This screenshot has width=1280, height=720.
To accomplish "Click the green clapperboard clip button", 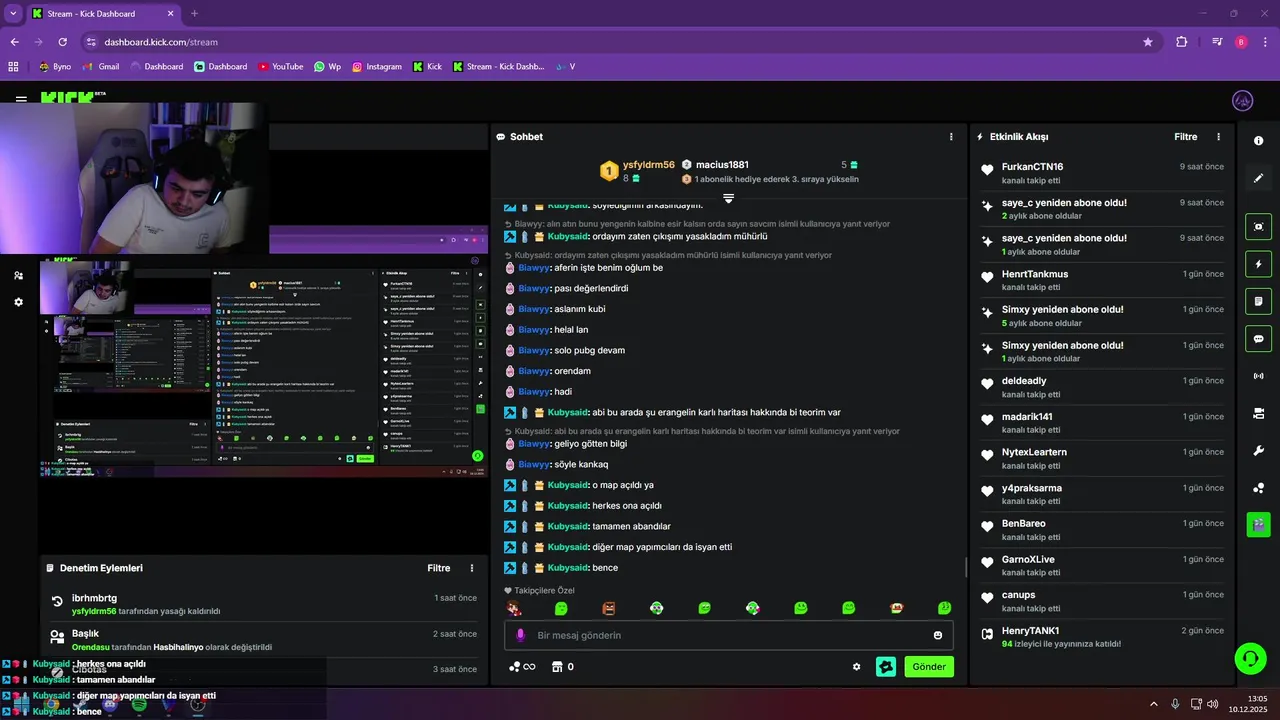I will click(1258, 524).
